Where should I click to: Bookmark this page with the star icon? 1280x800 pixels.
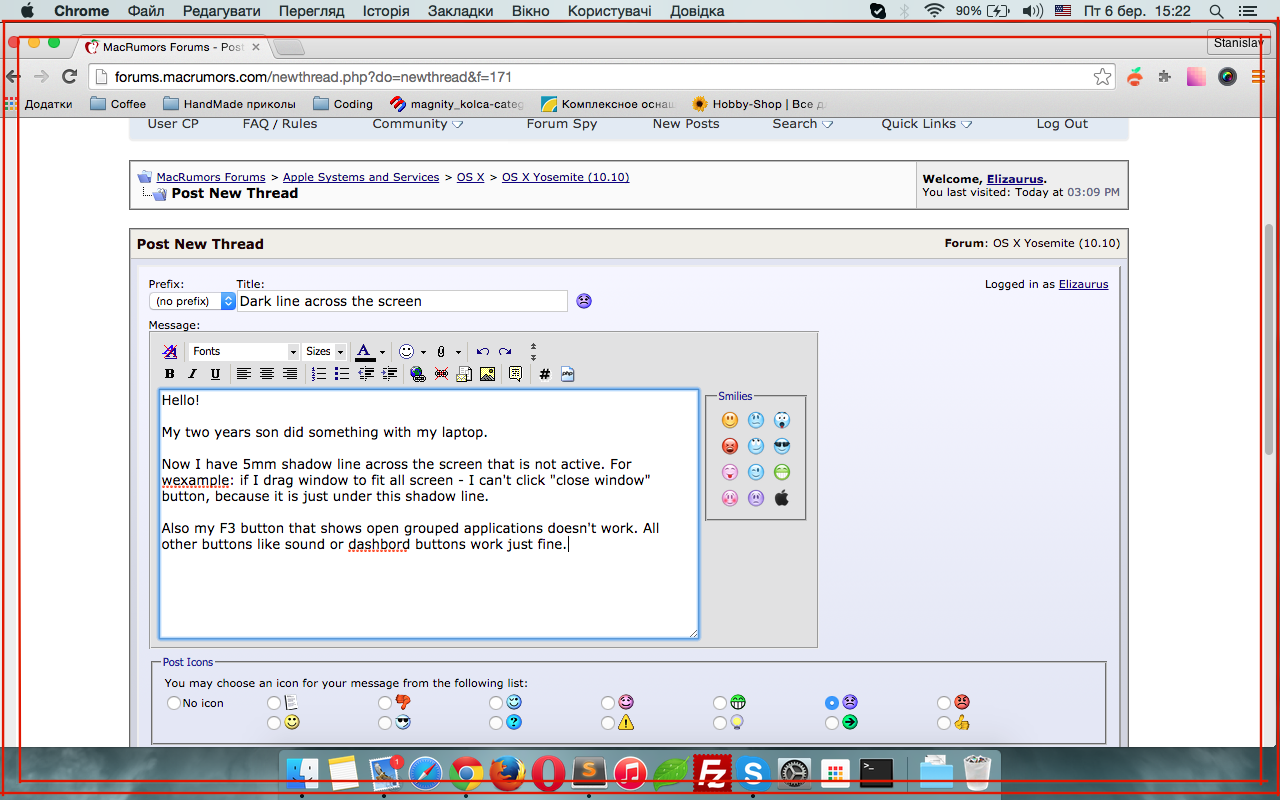coord(1102,77)
